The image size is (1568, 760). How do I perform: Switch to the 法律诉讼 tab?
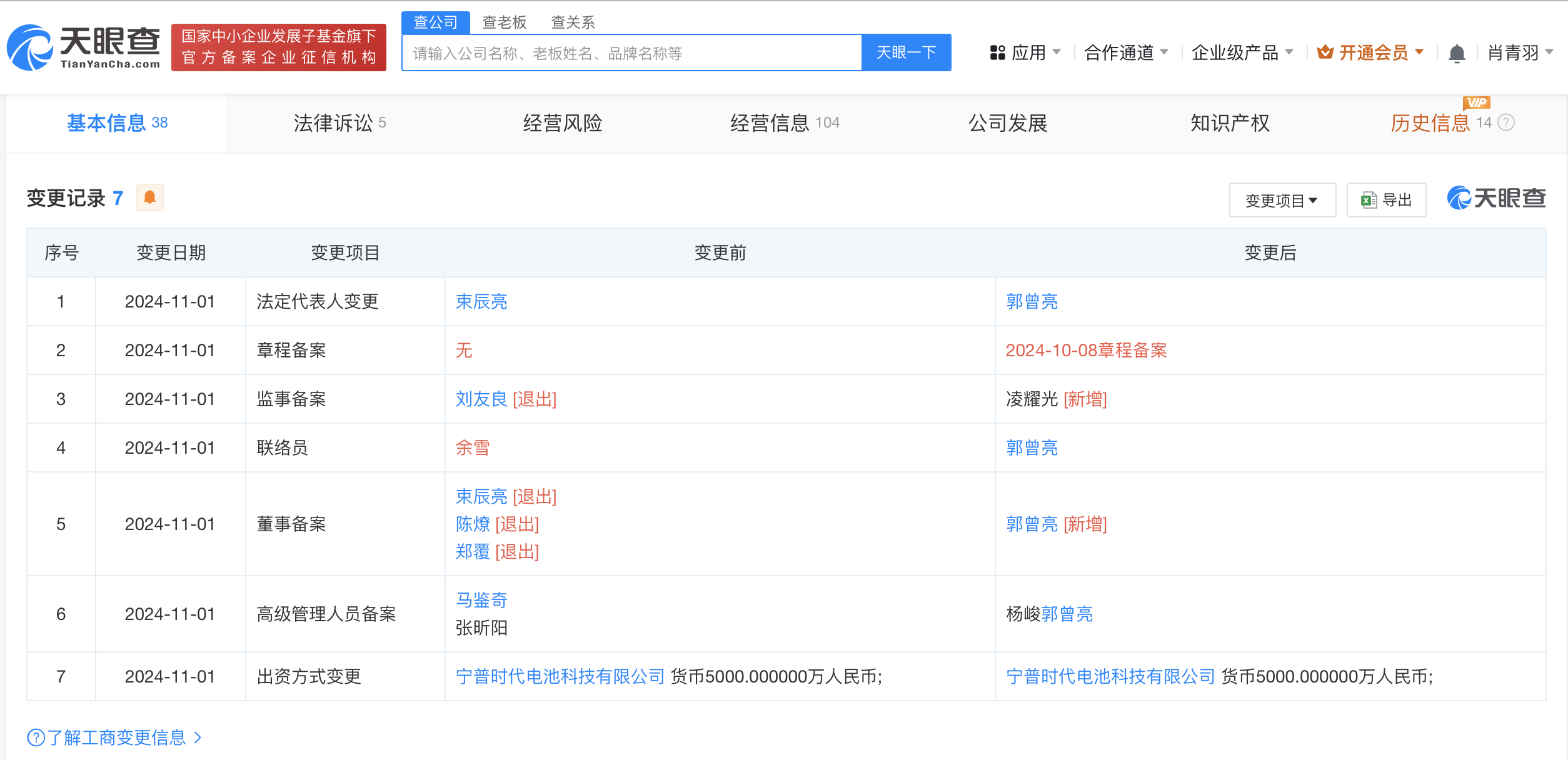tap(339, 122)
